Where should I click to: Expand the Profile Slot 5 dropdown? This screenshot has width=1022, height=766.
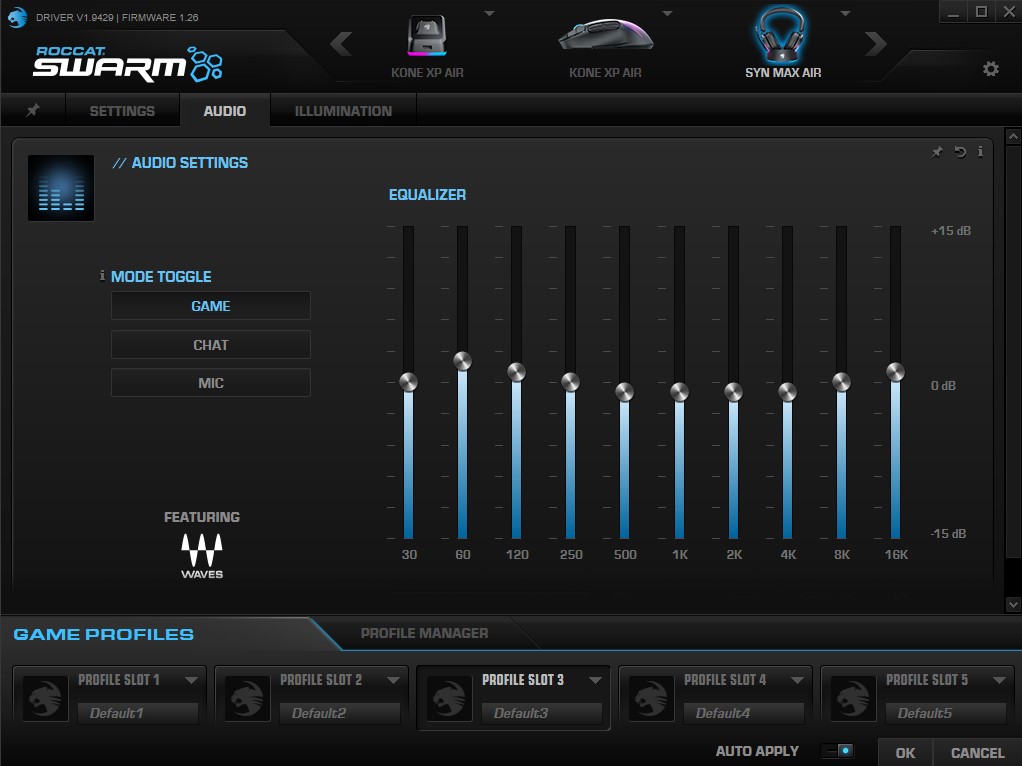click(999, 680)
